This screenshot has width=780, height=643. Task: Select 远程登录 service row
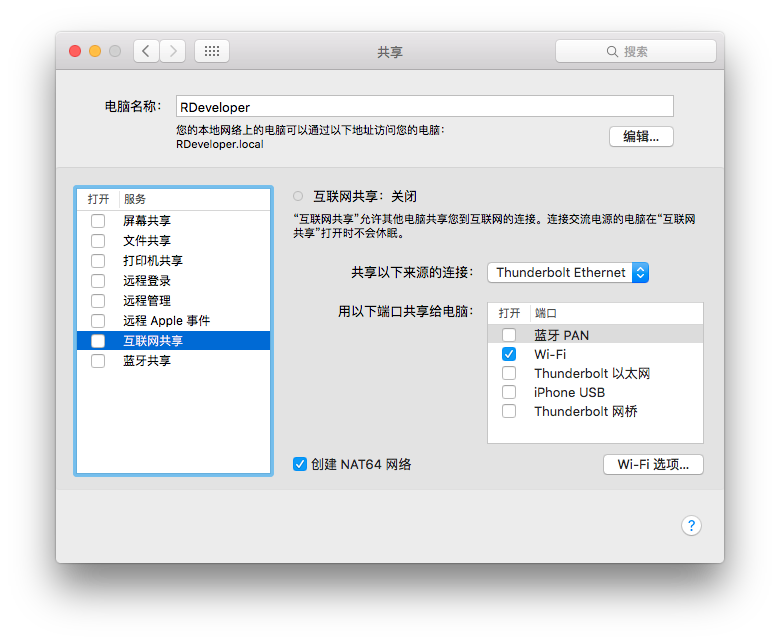pos(174,281)
